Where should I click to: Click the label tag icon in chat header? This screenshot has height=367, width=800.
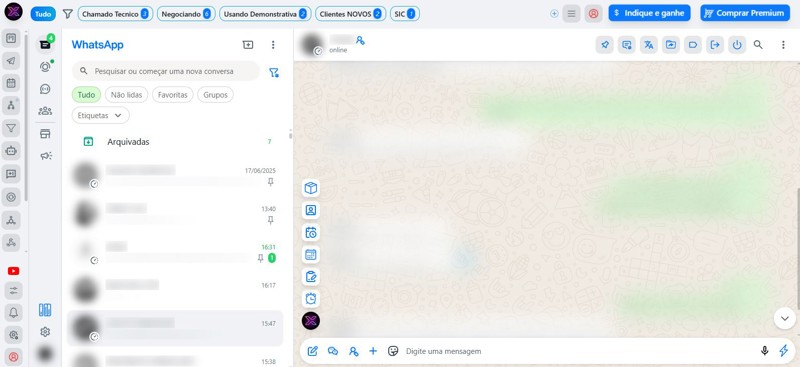(693, 45)
